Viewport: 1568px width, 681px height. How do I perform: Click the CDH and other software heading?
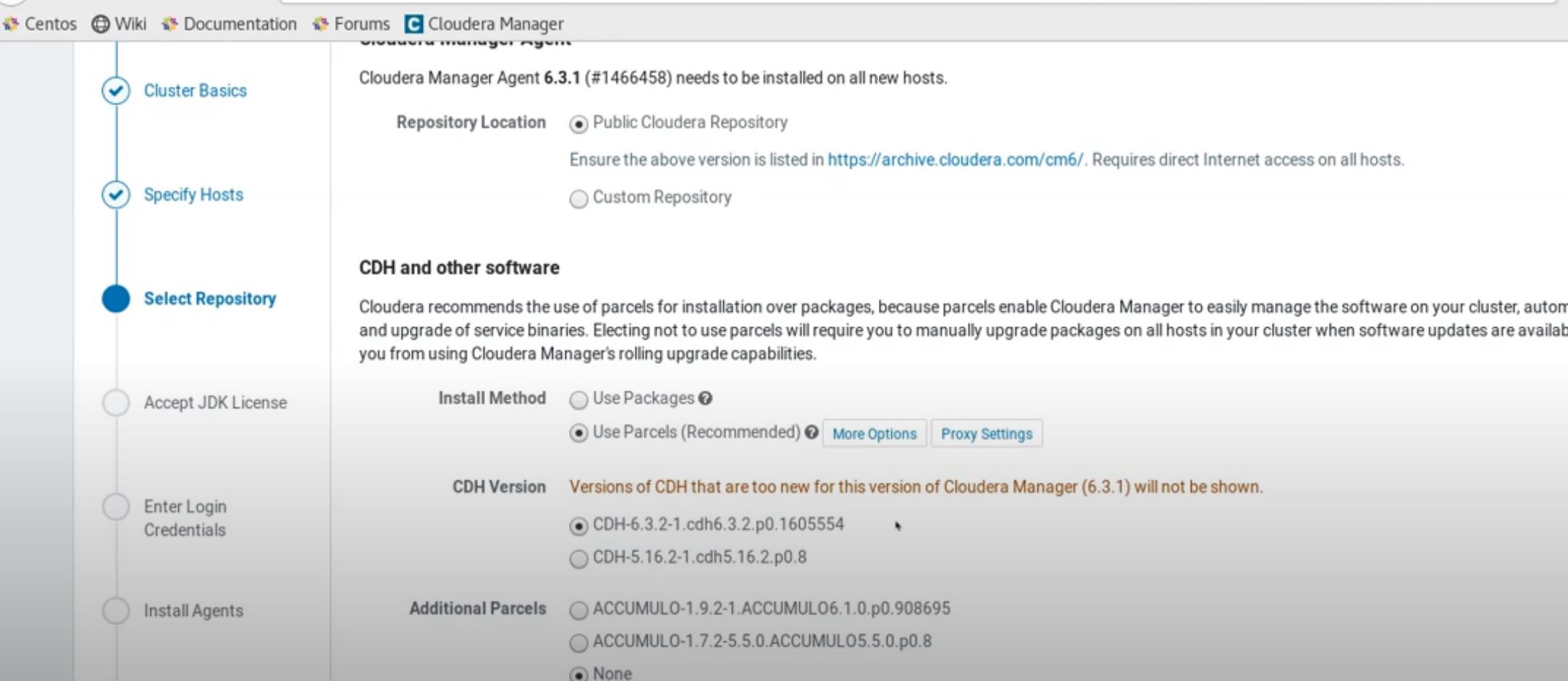click(459, 267)
